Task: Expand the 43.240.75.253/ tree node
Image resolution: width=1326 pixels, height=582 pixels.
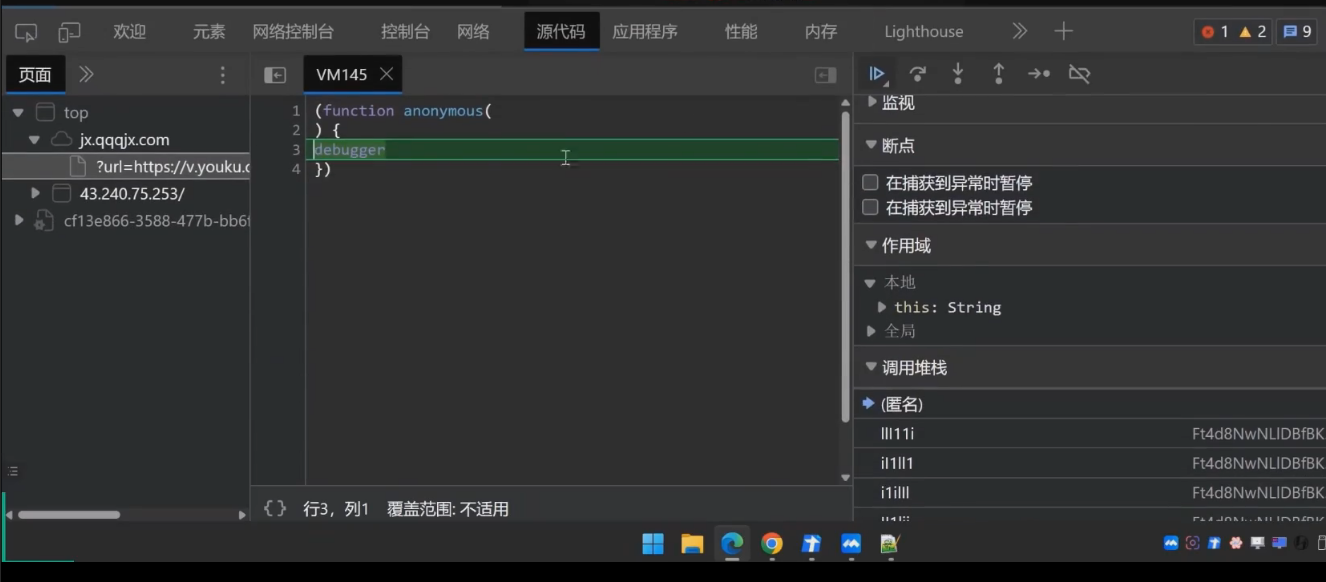Action: tap(36, 193)
